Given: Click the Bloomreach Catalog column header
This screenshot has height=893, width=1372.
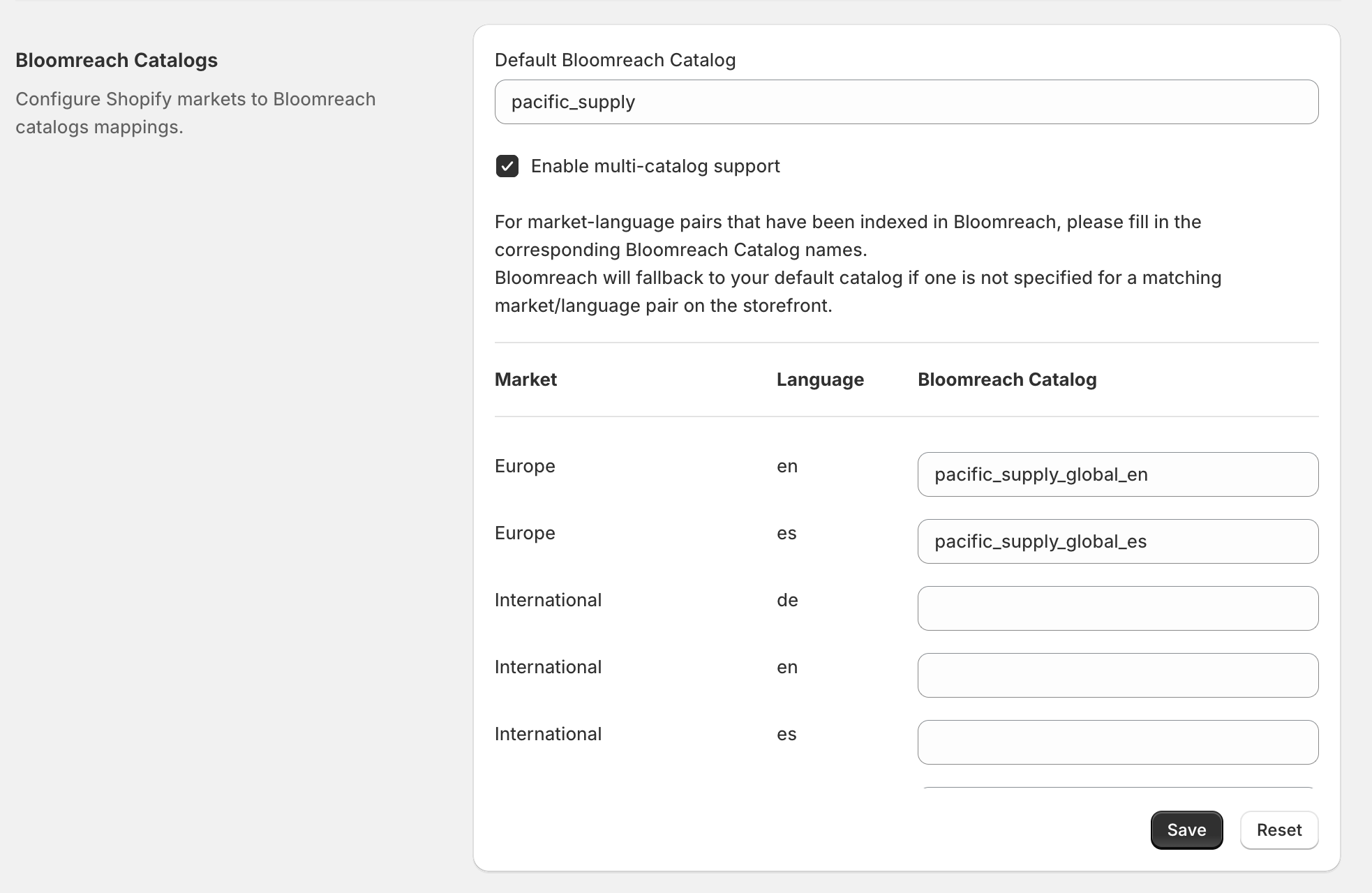Looking at the screenshot, I should pos(1006,380).
